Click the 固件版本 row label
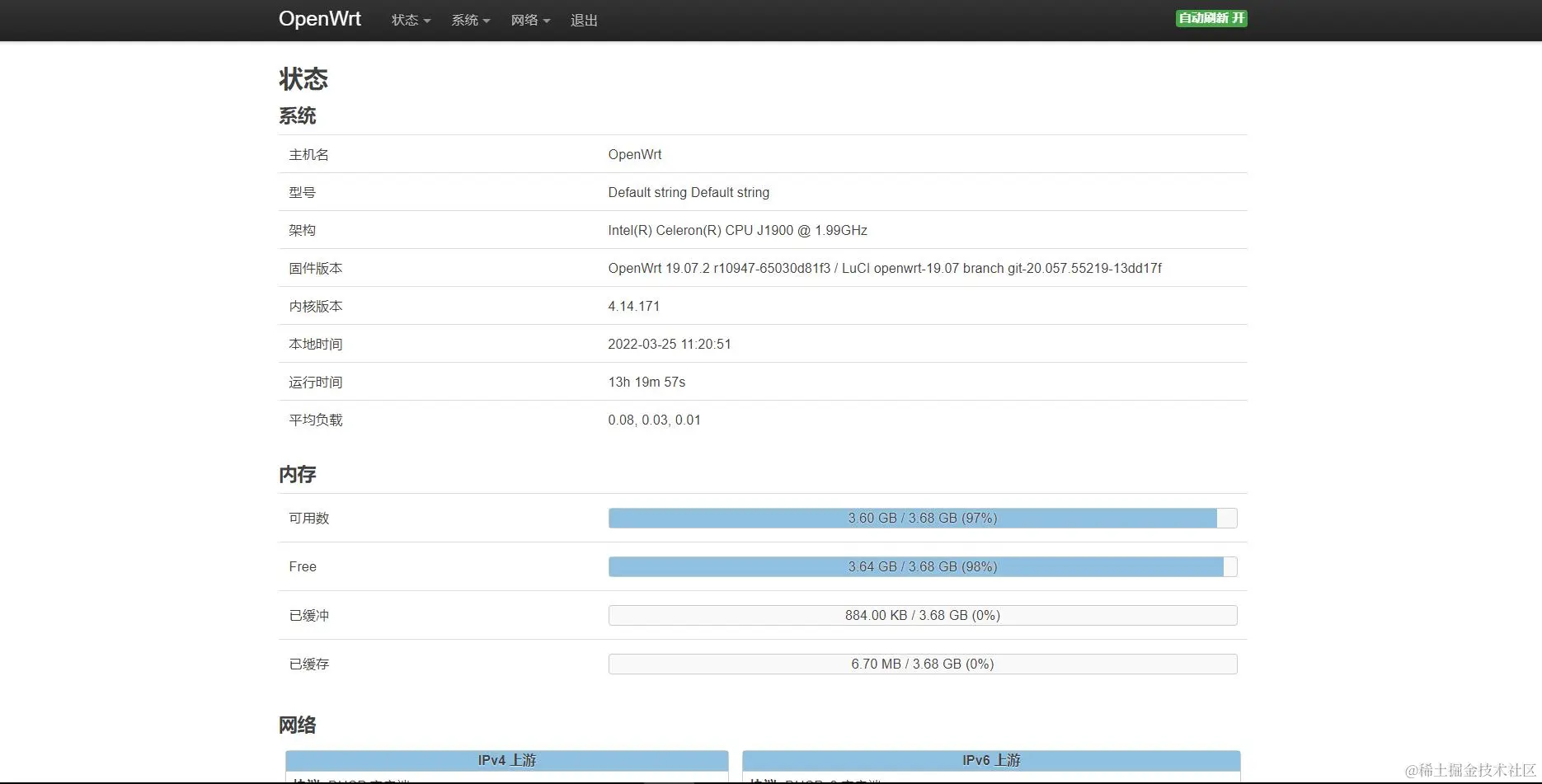This screenshot has height=784, width=1542. point(315,268)
